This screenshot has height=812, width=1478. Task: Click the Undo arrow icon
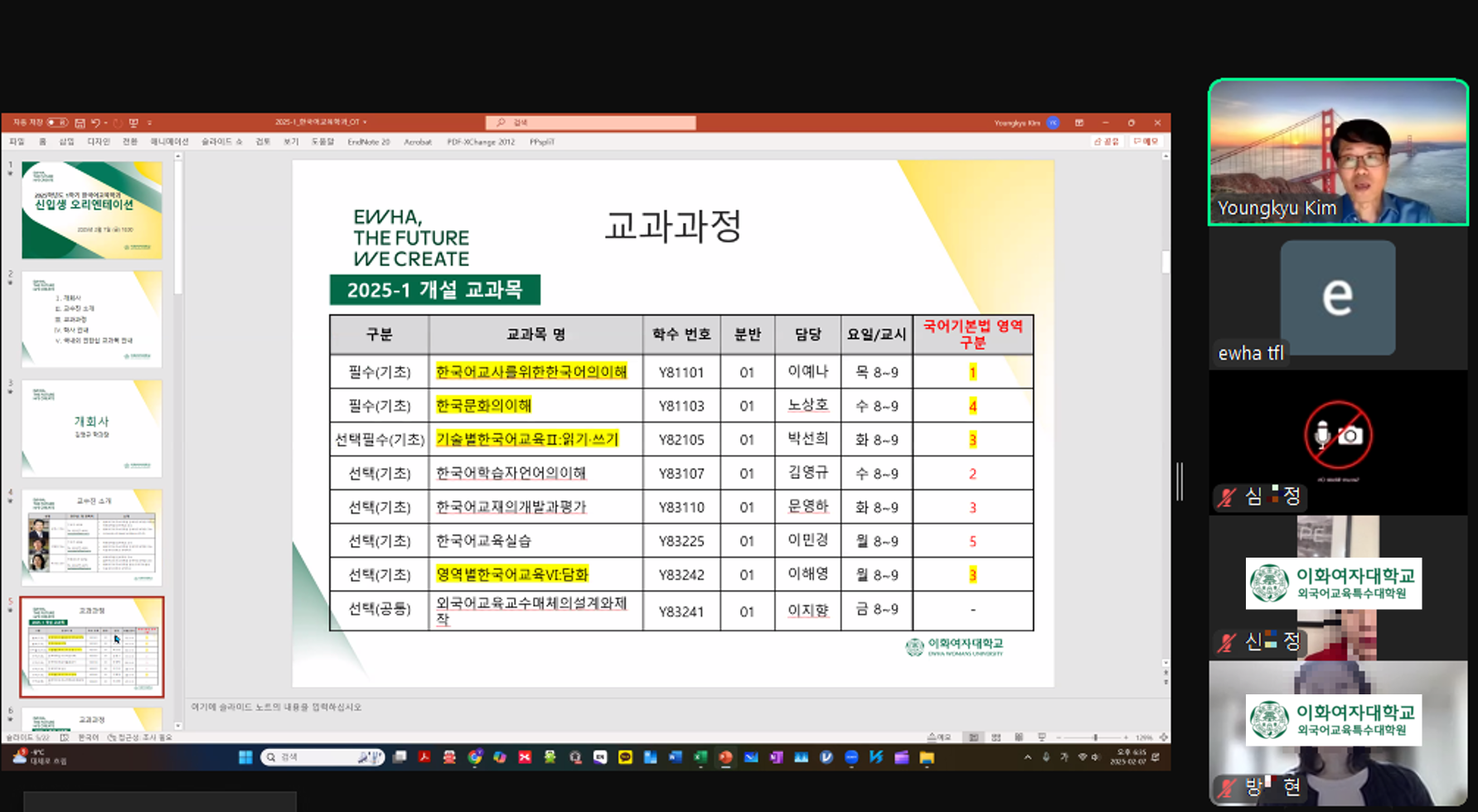point(95,123)
